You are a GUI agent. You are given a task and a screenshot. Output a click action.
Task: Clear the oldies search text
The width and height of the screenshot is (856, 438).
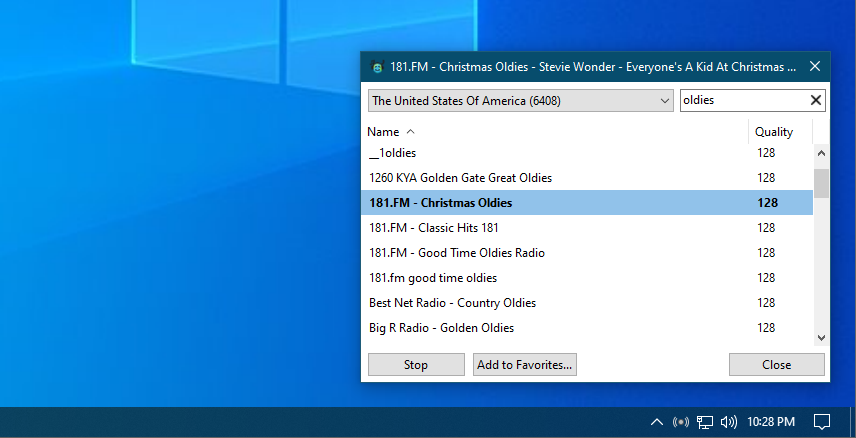[816, 100]
